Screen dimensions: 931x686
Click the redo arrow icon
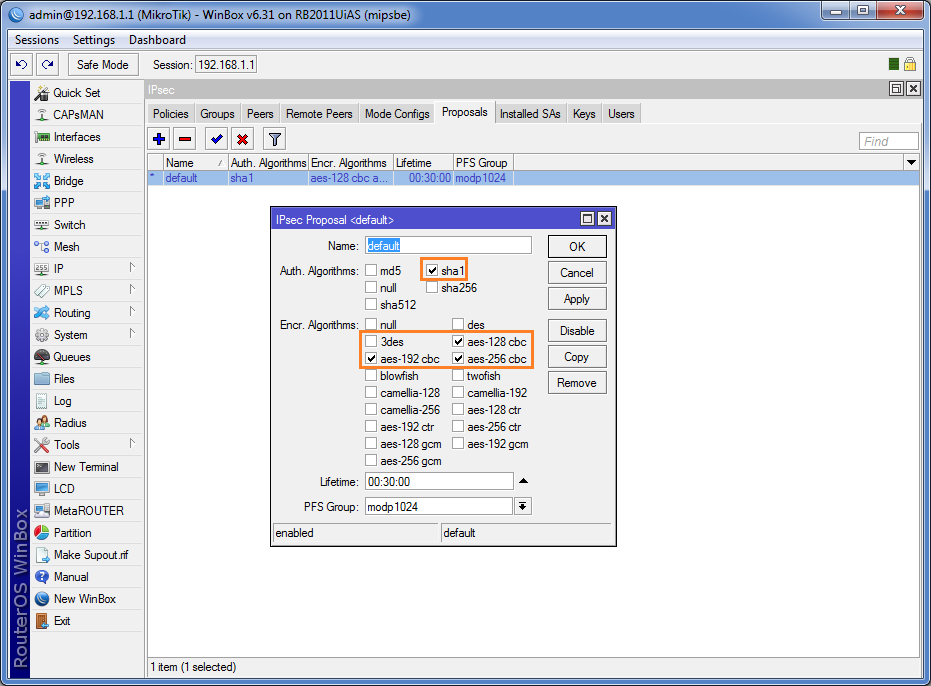tap(48, 64)
